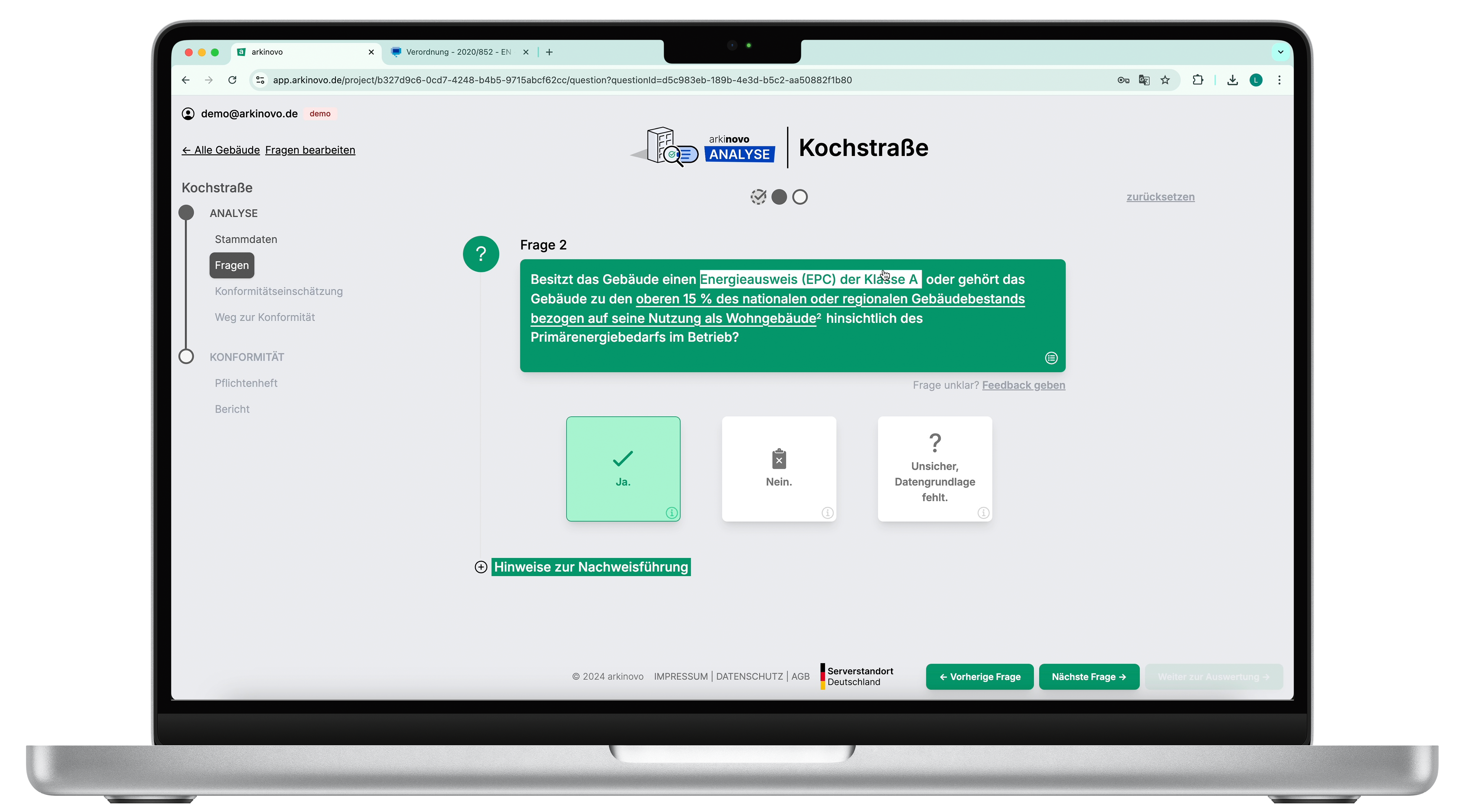Viewport: 1465px width, 812px height.
Task: Click the translate page icon in address bar
Action: (x=1144, y=80)
